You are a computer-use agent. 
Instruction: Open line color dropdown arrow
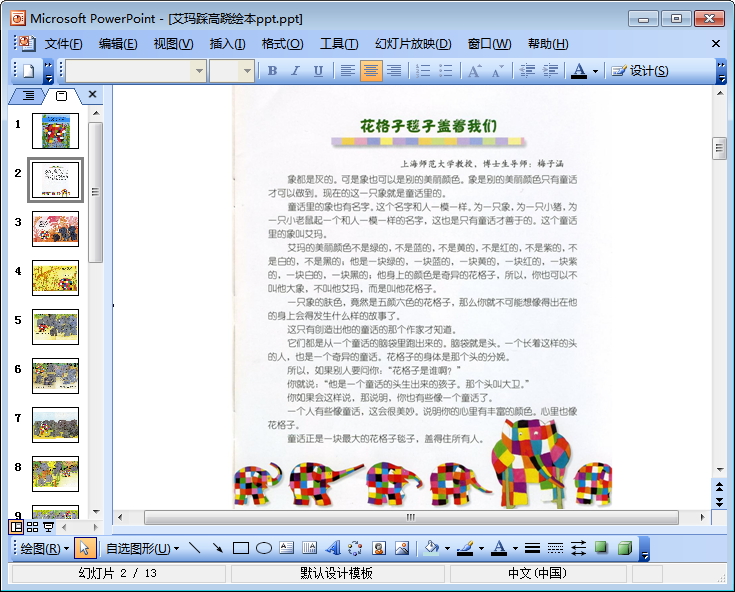point(481,548)
